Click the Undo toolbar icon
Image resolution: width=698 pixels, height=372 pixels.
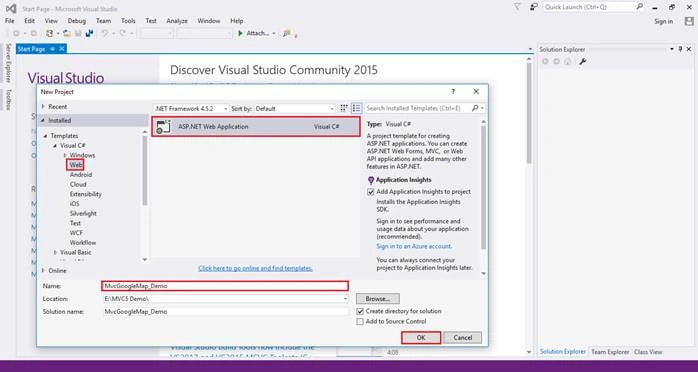click(x=105, y=33)
